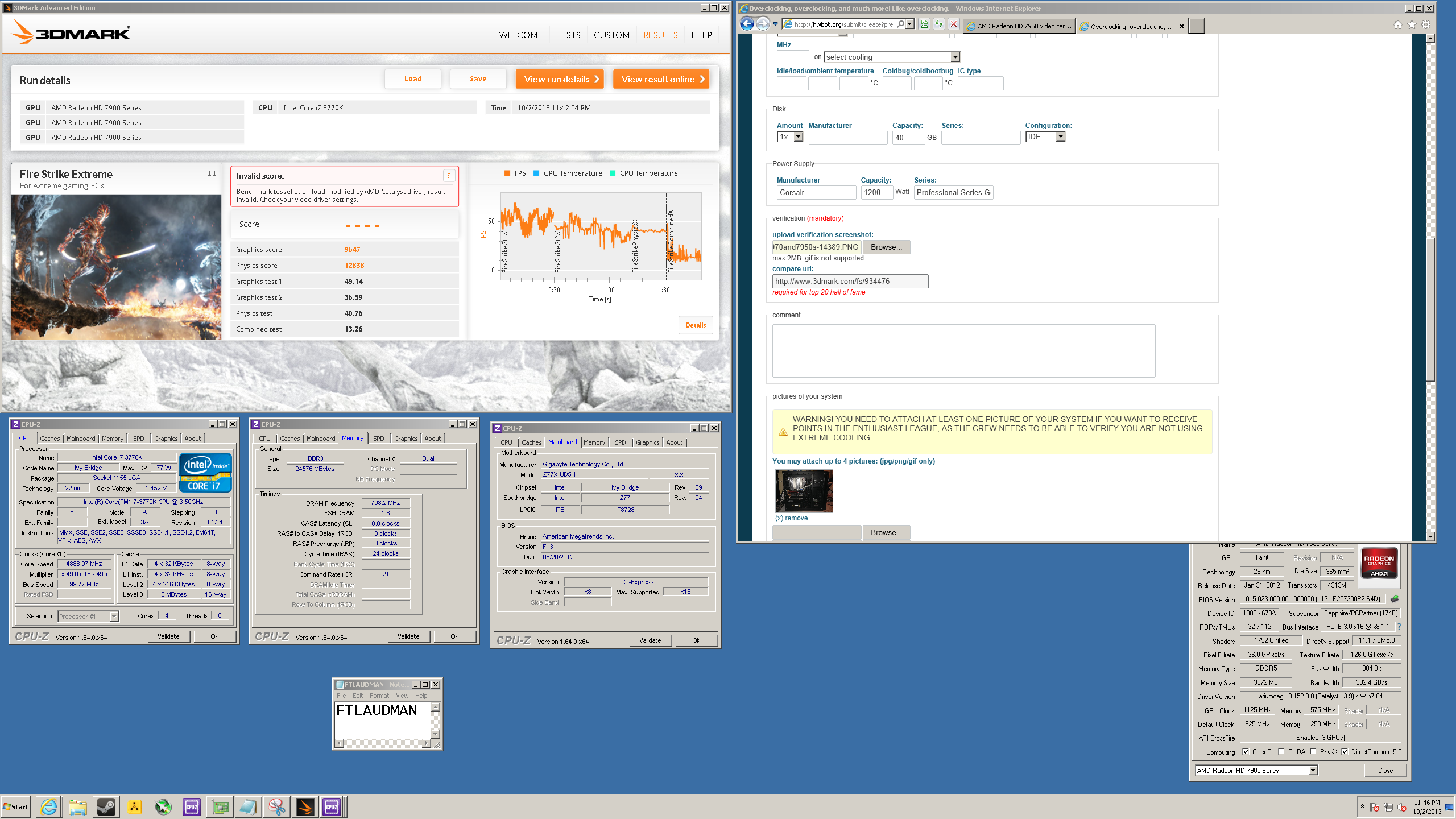Click the comment text area
The image size is (1456, 819).
pyautogui.click(x=963, y=351)
